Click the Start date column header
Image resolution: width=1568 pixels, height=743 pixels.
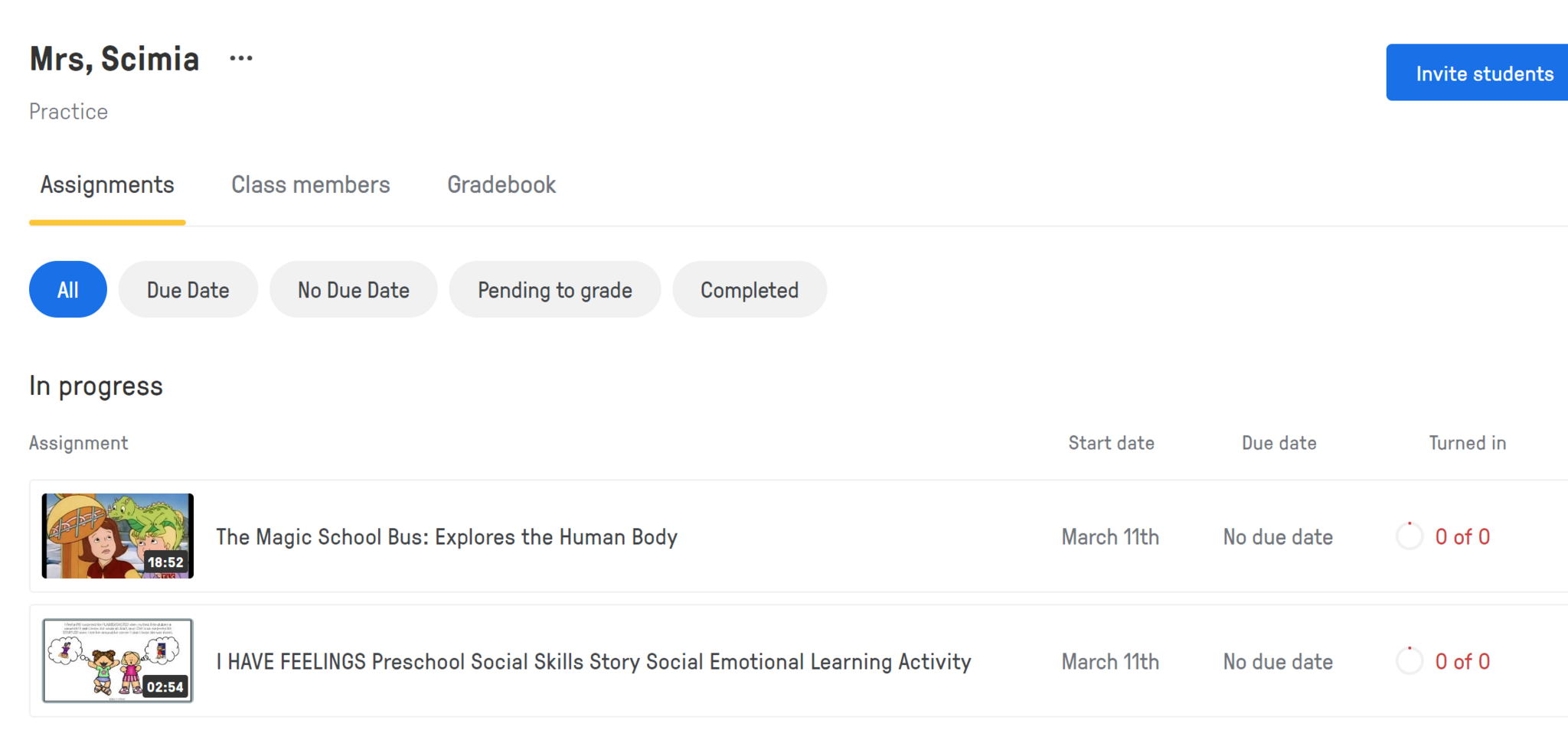(1111, 443)
